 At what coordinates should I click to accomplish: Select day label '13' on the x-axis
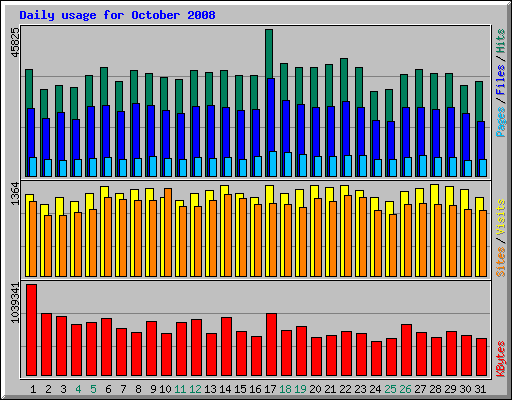(210, 389)
